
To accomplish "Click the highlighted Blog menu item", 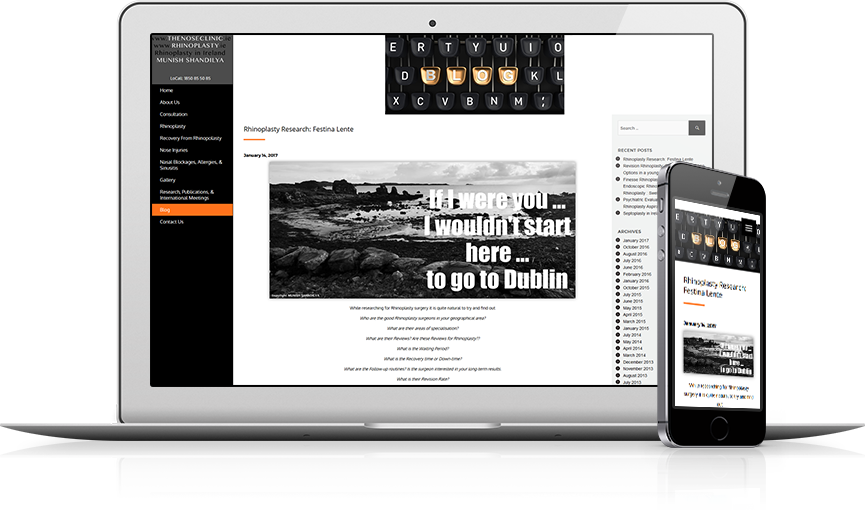I will coord(192,210).
